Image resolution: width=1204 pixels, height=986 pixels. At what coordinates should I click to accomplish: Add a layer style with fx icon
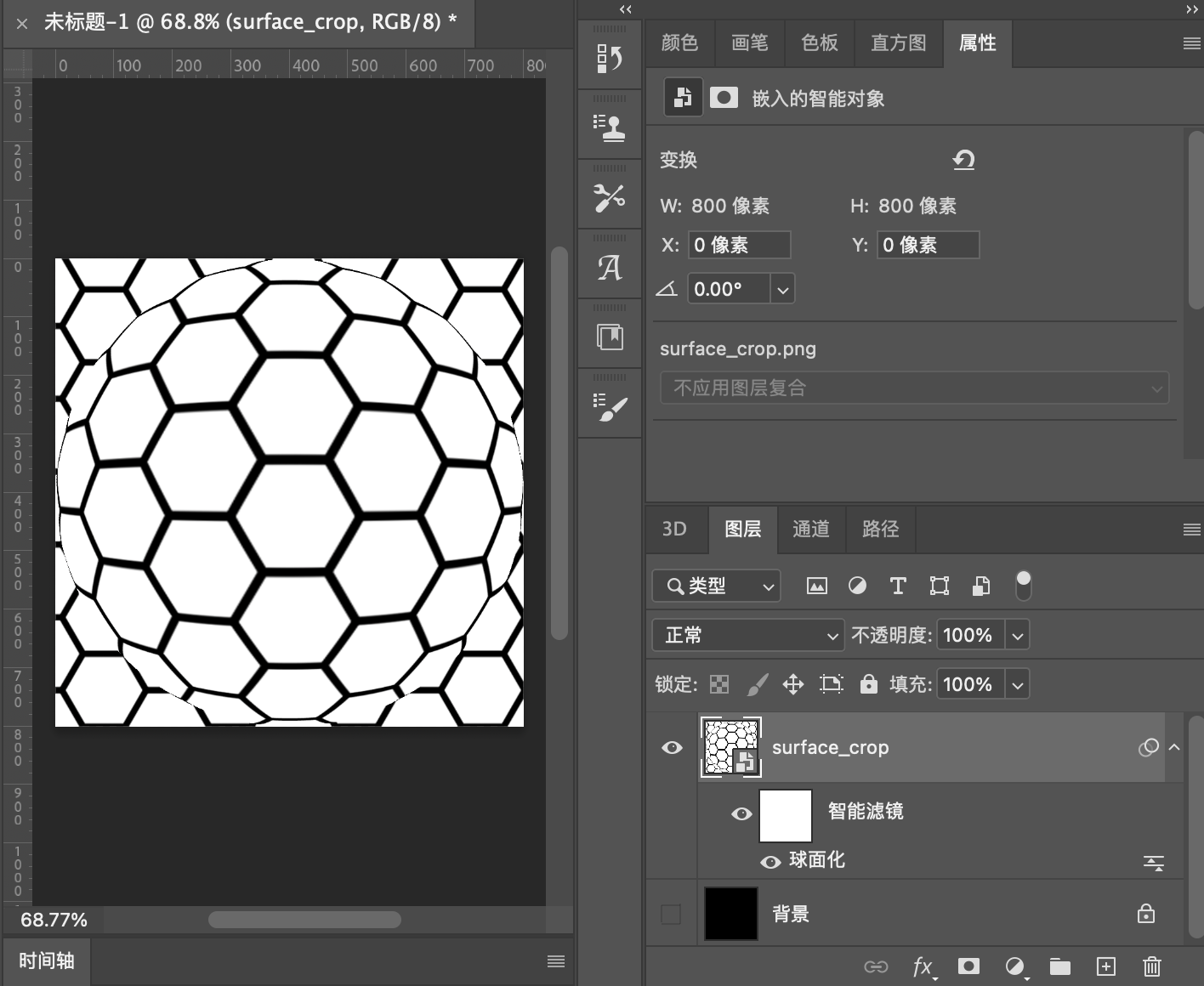coord(923,966)
